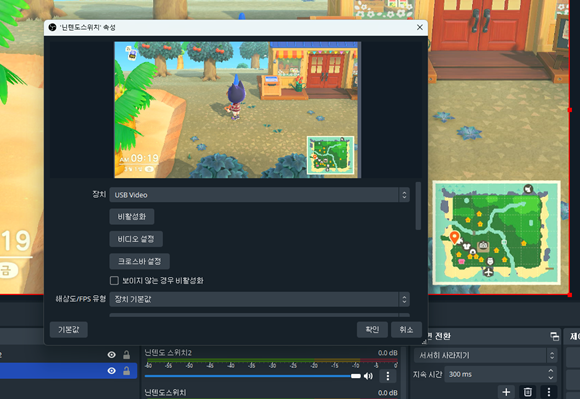Open 크로스바 설정 in properties dialog
This screenshot has height=399, width=580.
[139, 261]
